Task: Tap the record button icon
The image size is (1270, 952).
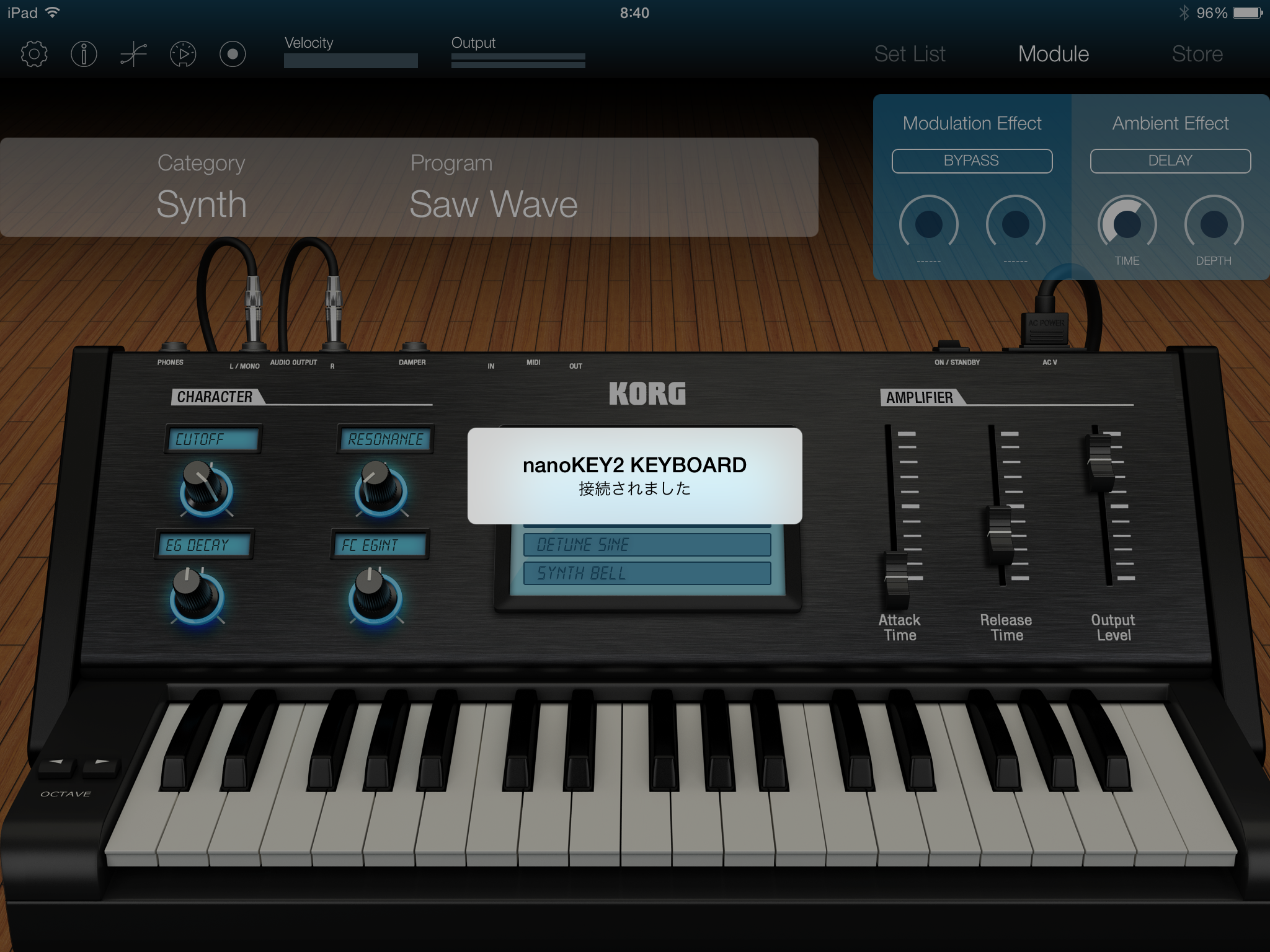Action: pos(233,55)
